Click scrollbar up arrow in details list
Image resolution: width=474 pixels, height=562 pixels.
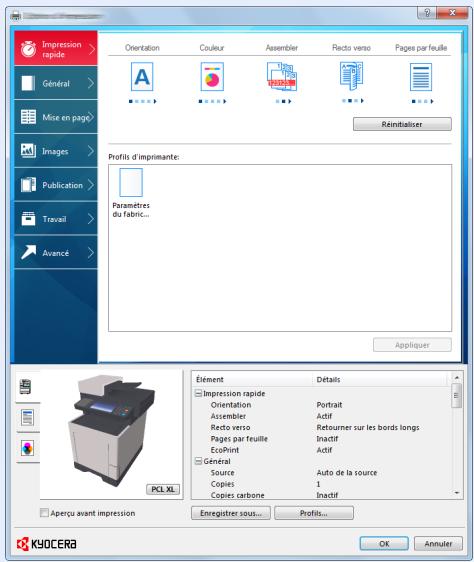pyautogui.click(x=456, y=377)
